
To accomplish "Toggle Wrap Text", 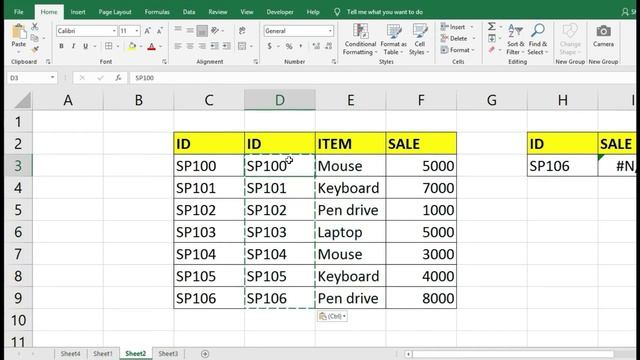I will coord(242,31).
